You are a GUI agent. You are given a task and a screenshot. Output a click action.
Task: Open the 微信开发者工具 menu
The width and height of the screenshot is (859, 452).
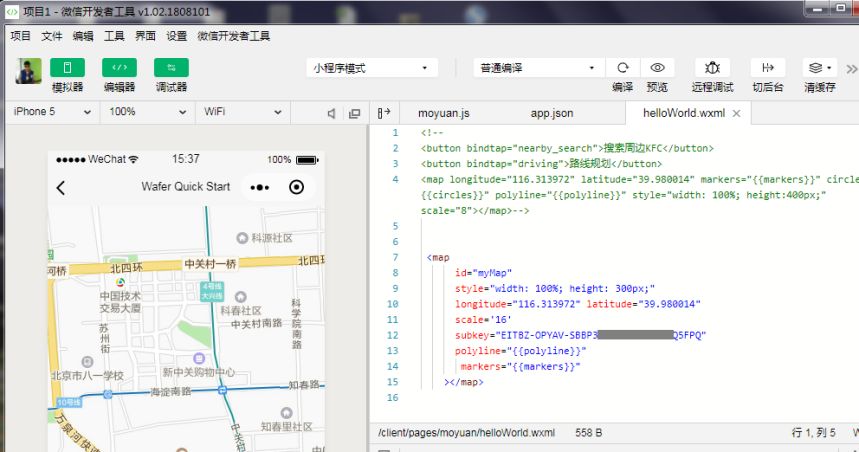(x=233, y=36)
